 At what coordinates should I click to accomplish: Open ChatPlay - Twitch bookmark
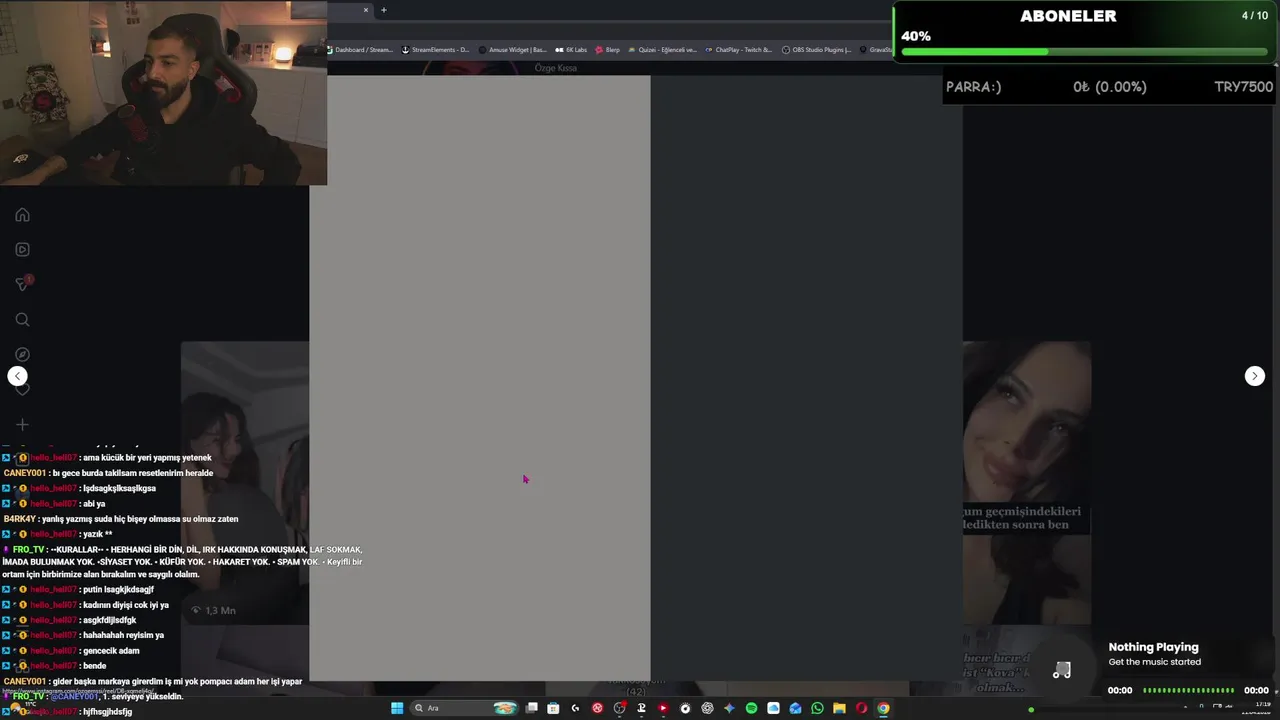pos(738,50)
